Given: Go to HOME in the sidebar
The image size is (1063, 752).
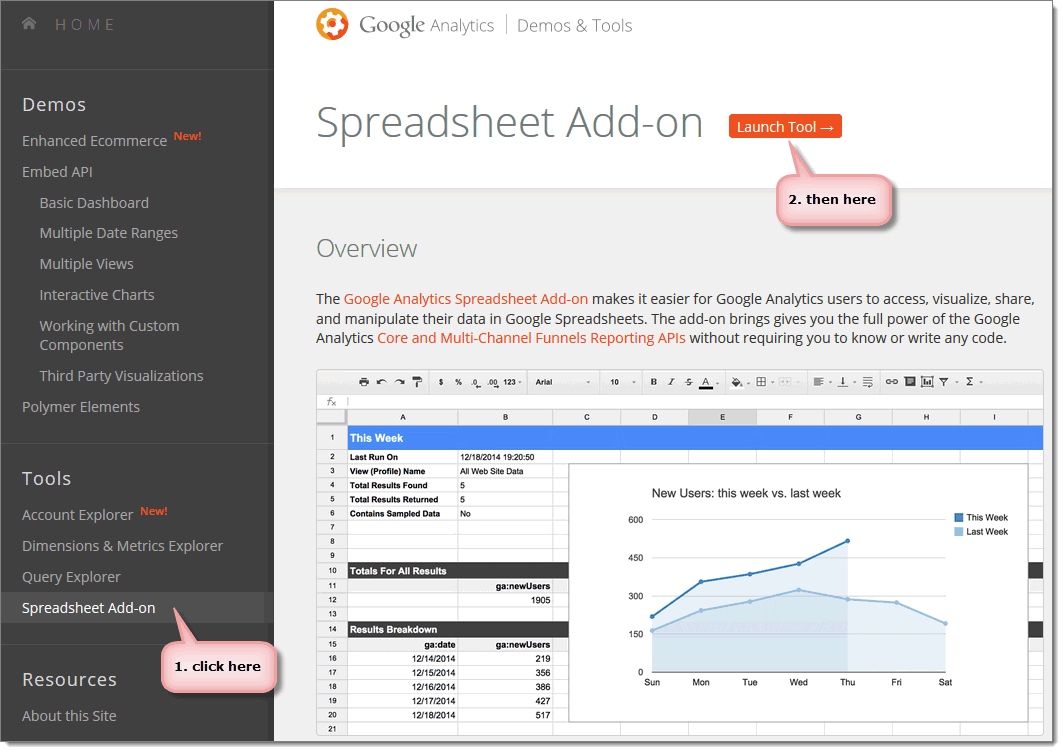Looking at the screenshot, I should [x=85, y=24].
